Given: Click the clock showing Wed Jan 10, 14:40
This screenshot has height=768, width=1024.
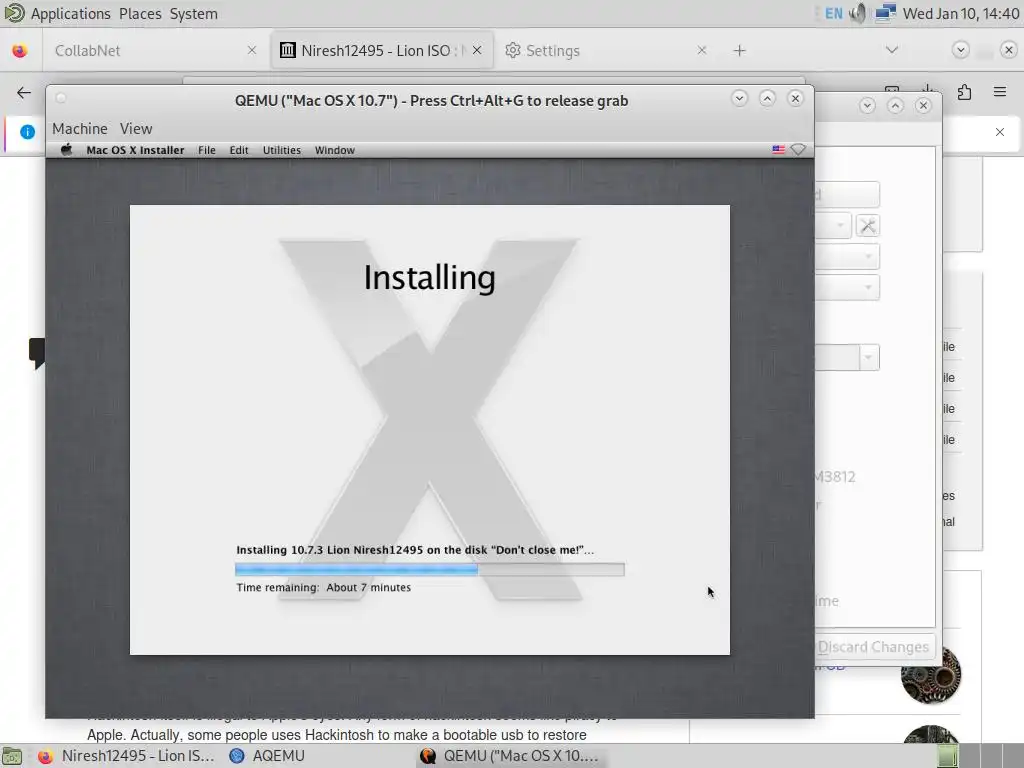Looking at the screenshot, I should pyautogui.click(x=961, y=13).
